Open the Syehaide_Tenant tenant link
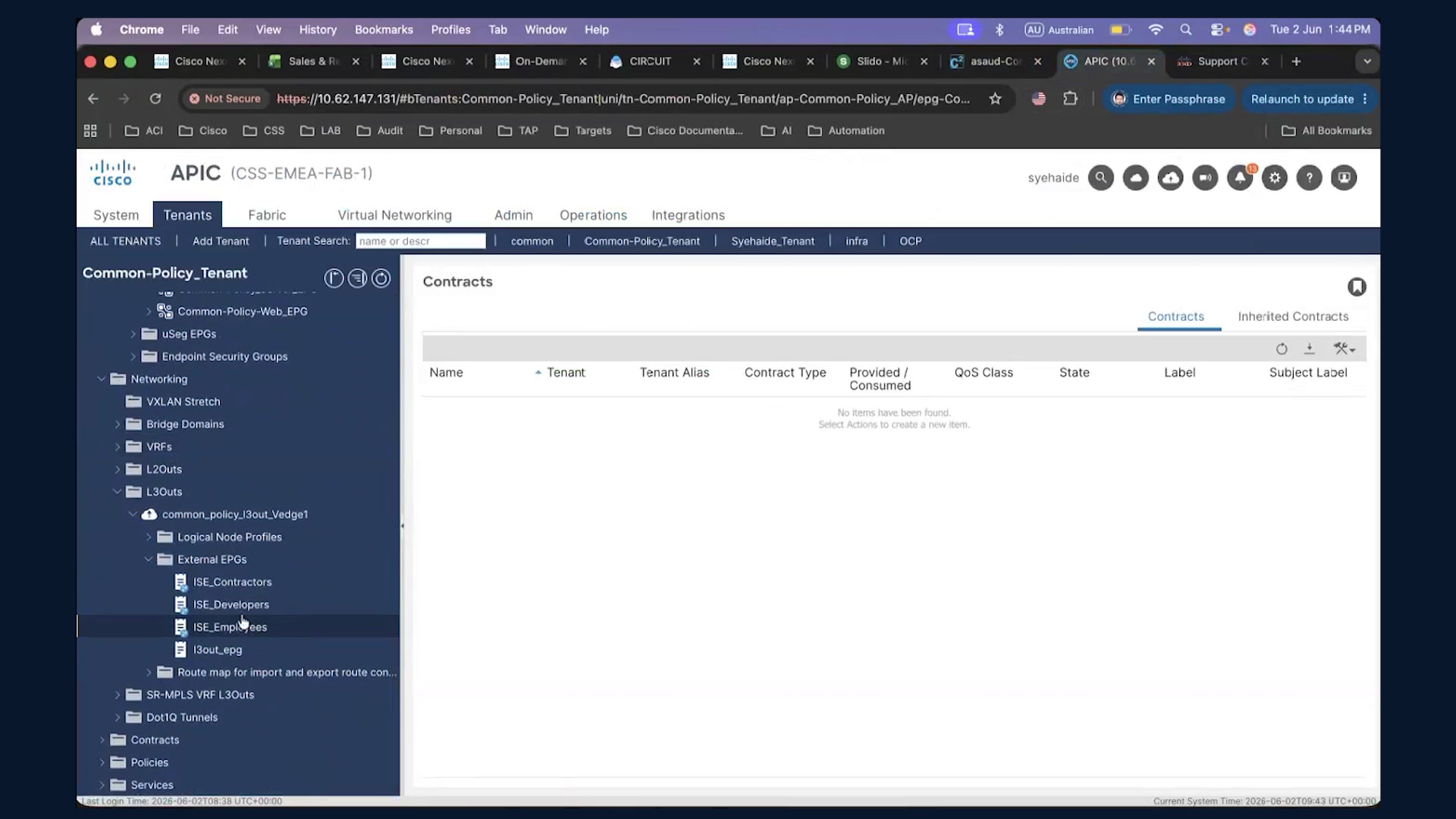Image resolution: width=1456 pixels, height=819 pixels. click(x=773, y=241)
